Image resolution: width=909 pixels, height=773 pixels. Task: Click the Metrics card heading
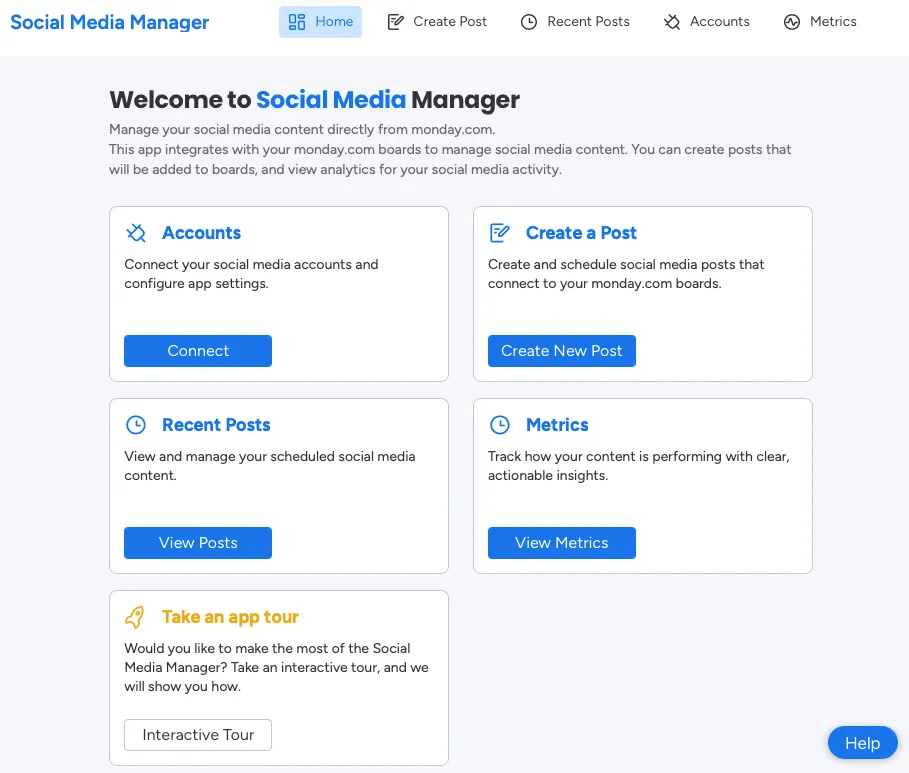[x=557, y=425]
